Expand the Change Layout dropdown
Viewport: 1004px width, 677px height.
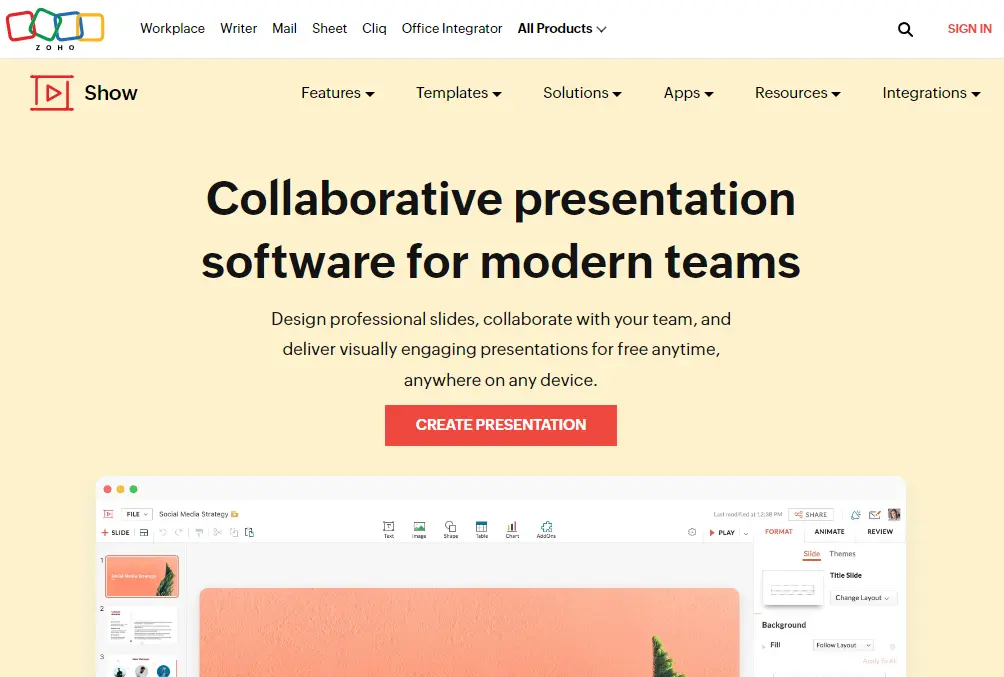tap(863, 598)
